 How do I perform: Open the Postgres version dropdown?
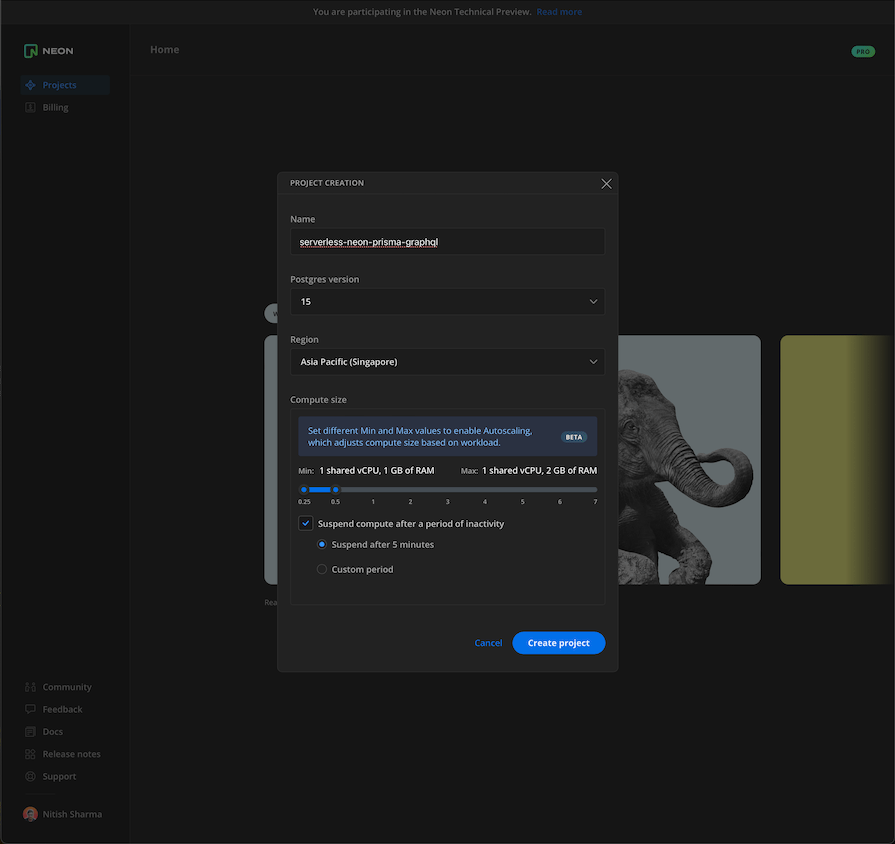pos(447,301)
